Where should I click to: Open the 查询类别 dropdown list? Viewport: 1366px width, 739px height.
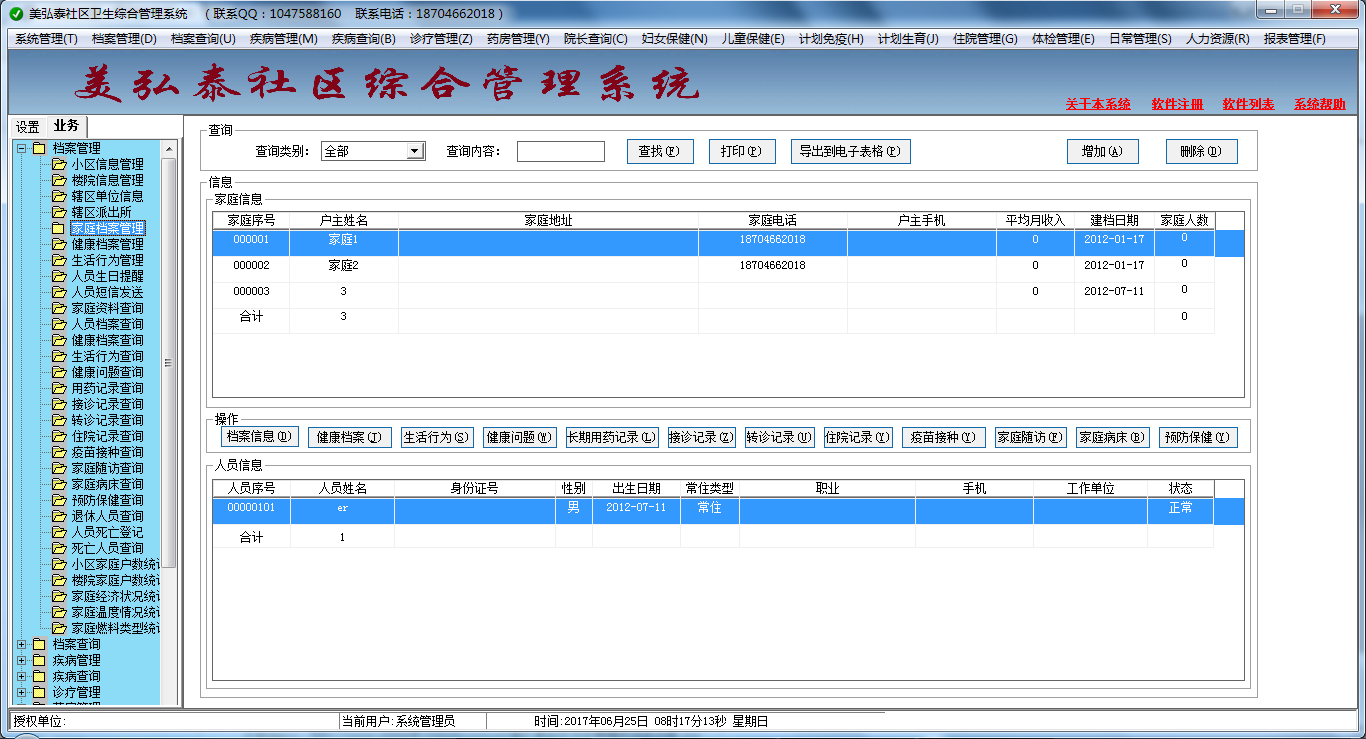415,151
